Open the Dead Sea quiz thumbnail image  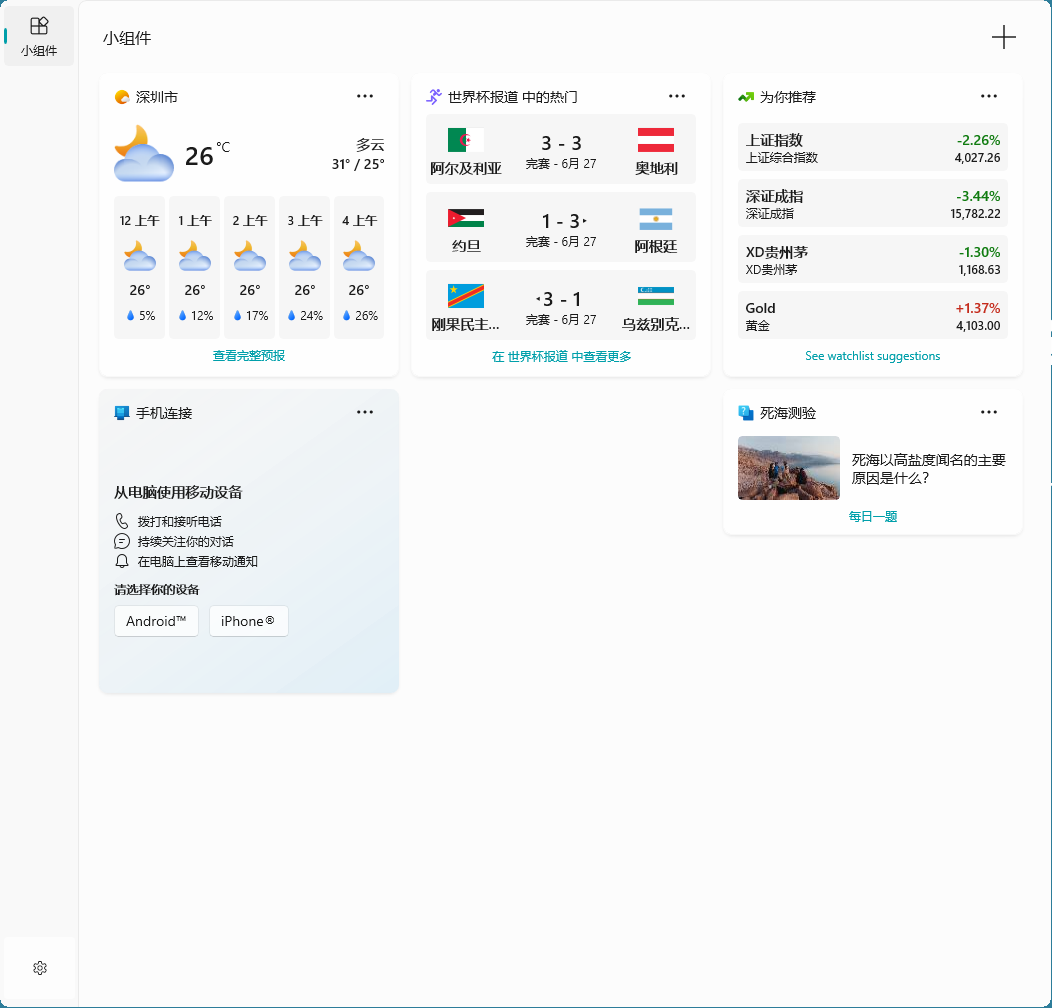click(788, 468)
